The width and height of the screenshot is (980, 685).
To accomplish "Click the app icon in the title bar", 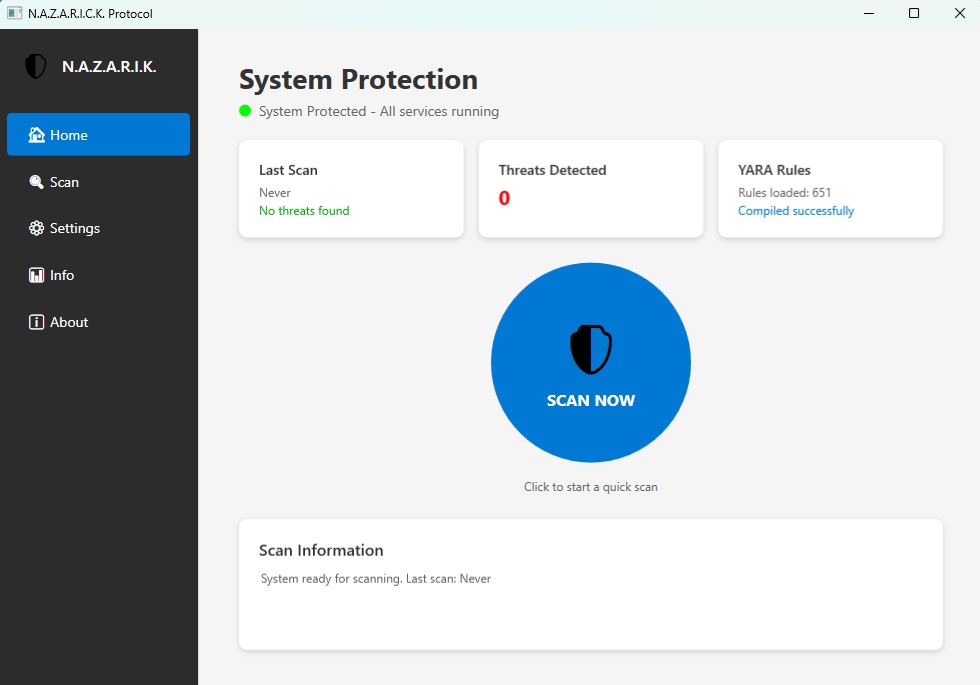I will 14,13.
